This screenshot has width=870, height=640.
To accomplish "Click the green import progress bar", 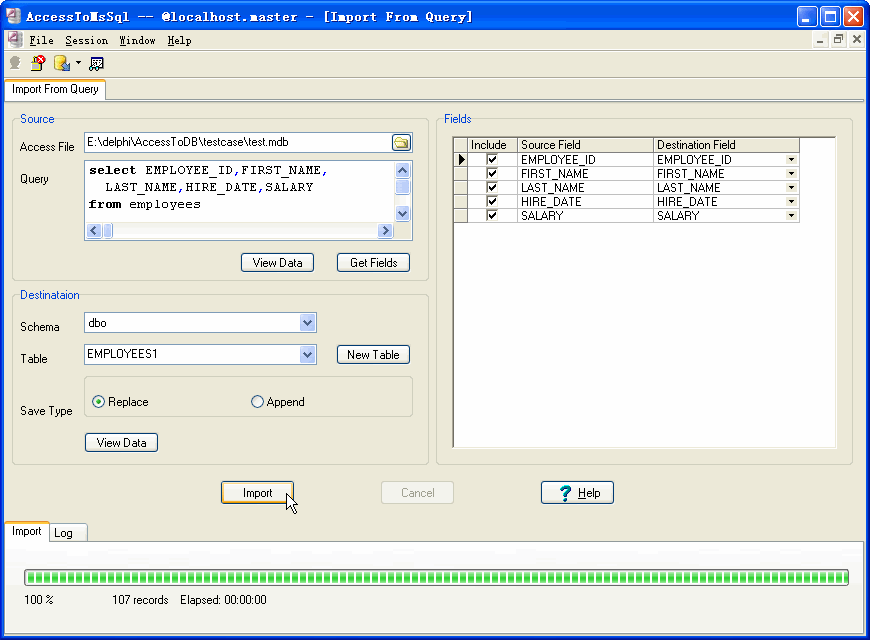I will (x=436, y=577).
